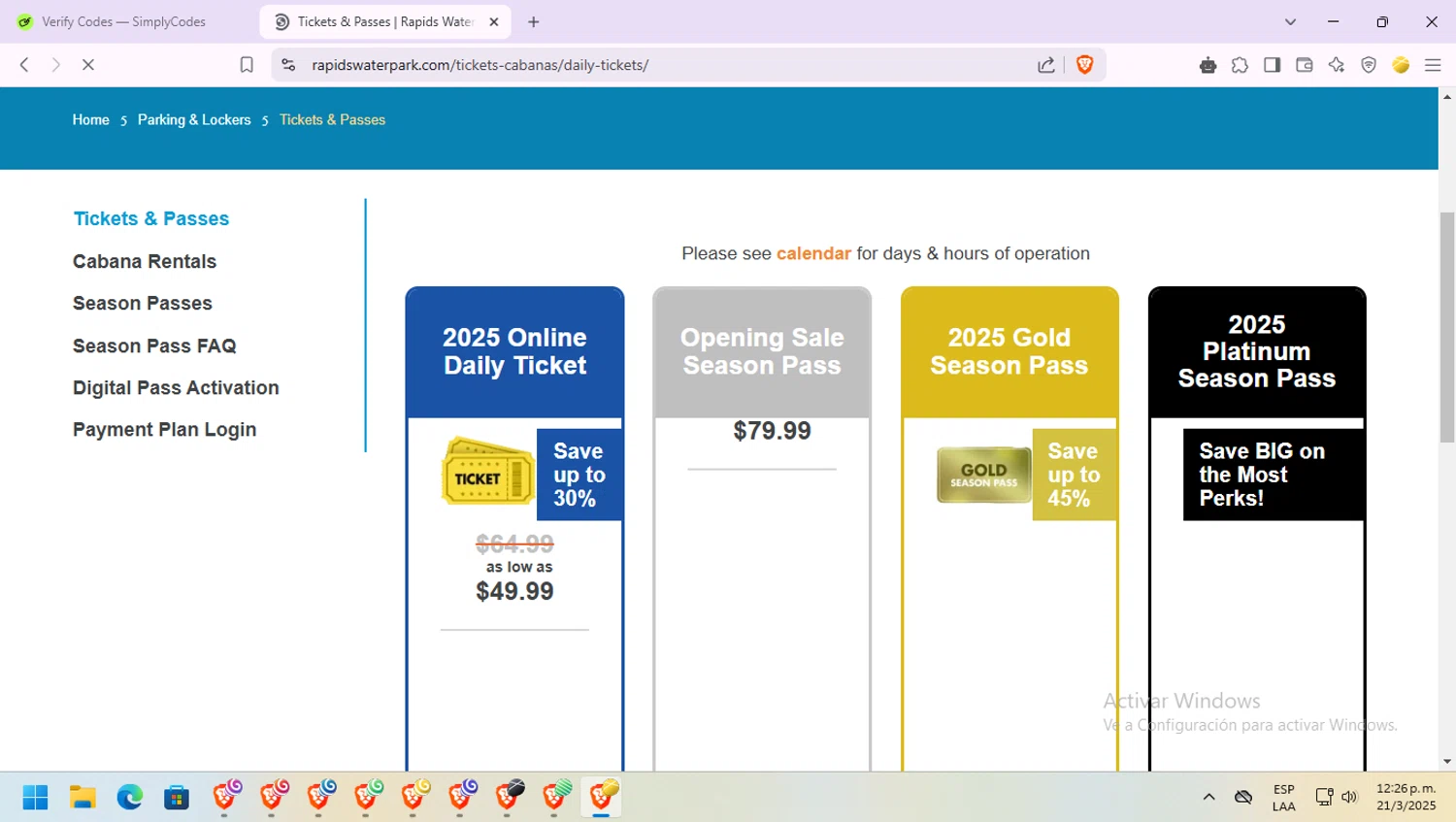Click the address bar URL
The height and width of the screenshot is (822, 1456).
480,65
